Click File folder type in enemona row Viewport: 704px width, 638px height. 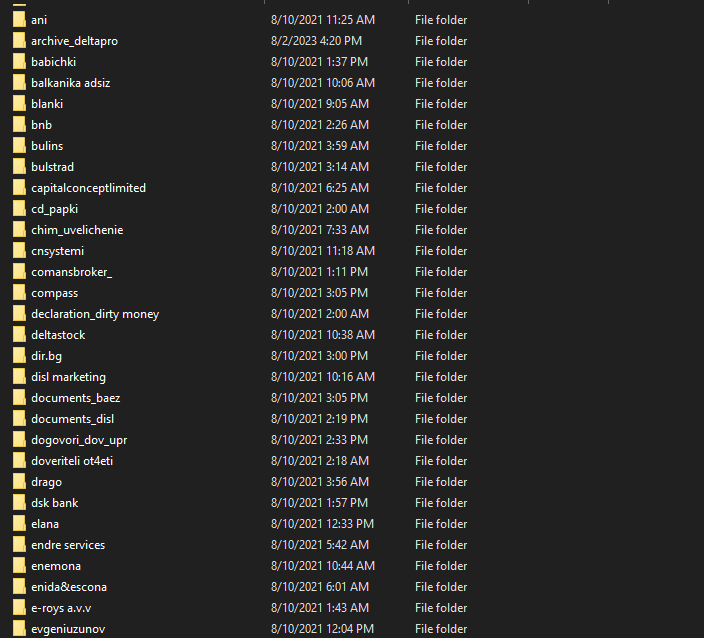coord(441,566)
